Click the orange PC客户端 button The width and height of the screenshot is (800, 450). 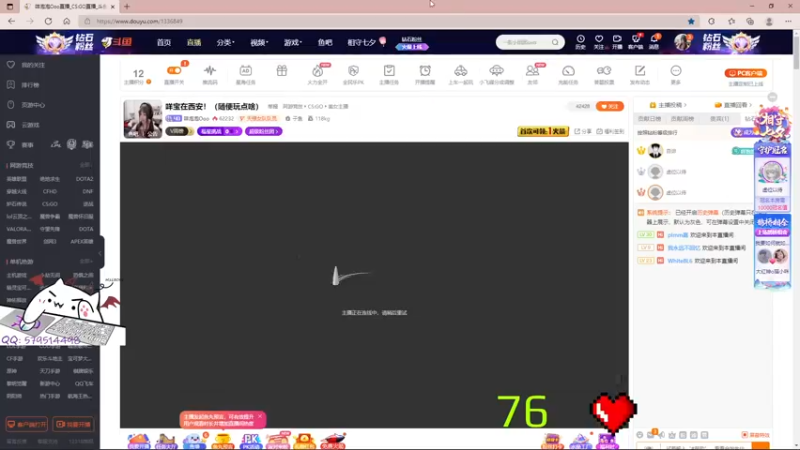tap(745, 73)
